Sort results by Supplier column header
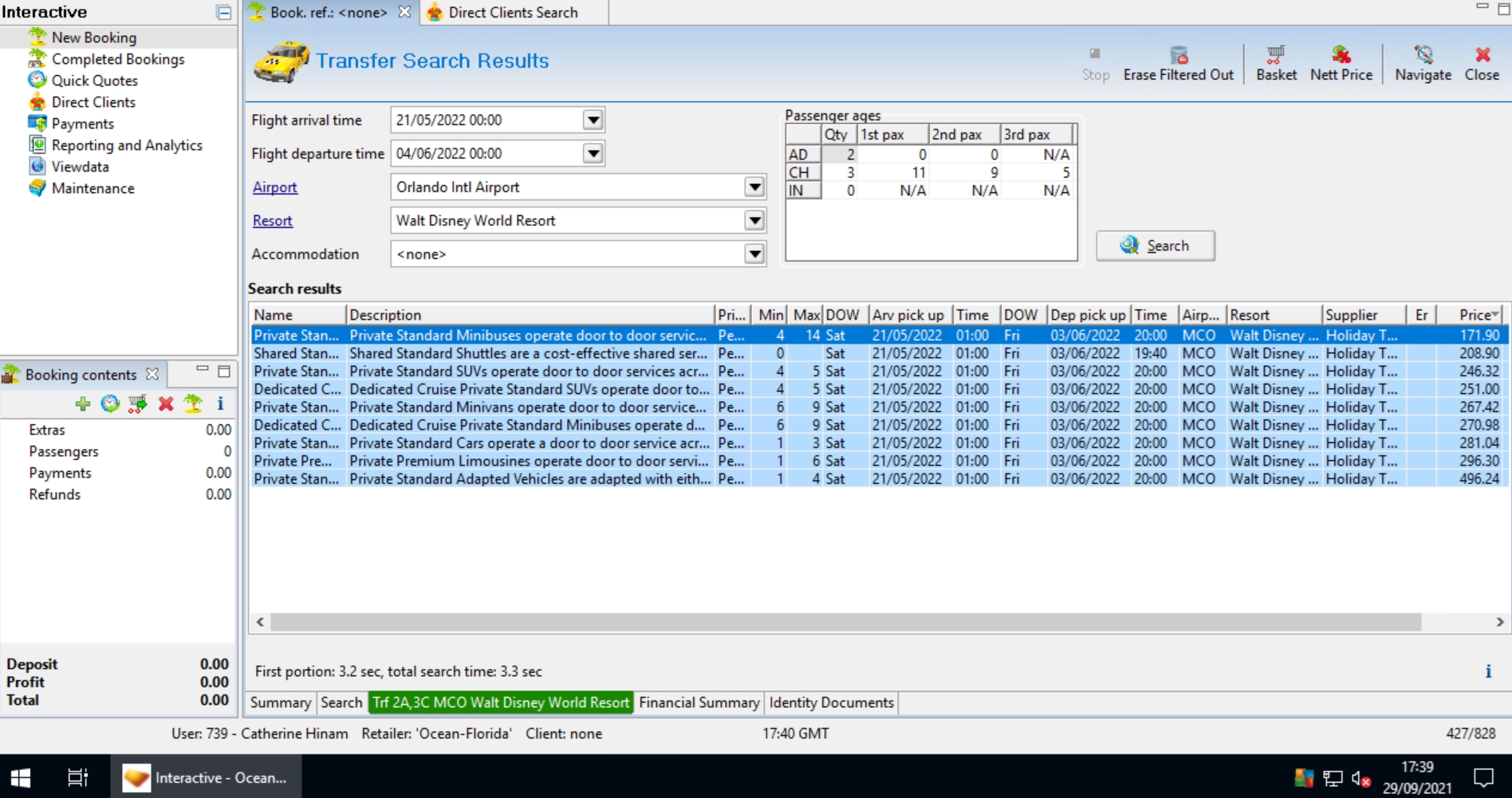The height and width of the screenshot is (798, 1512). [1362, 315]
